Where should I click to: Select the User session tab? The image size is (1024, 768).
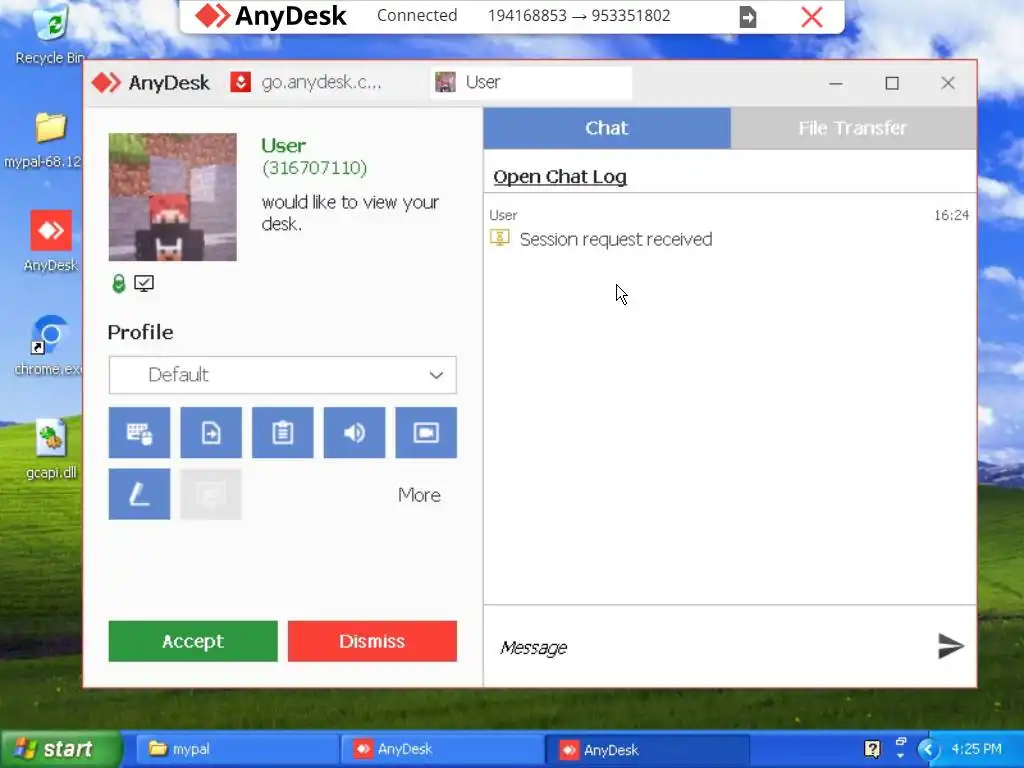pos(530,82)
